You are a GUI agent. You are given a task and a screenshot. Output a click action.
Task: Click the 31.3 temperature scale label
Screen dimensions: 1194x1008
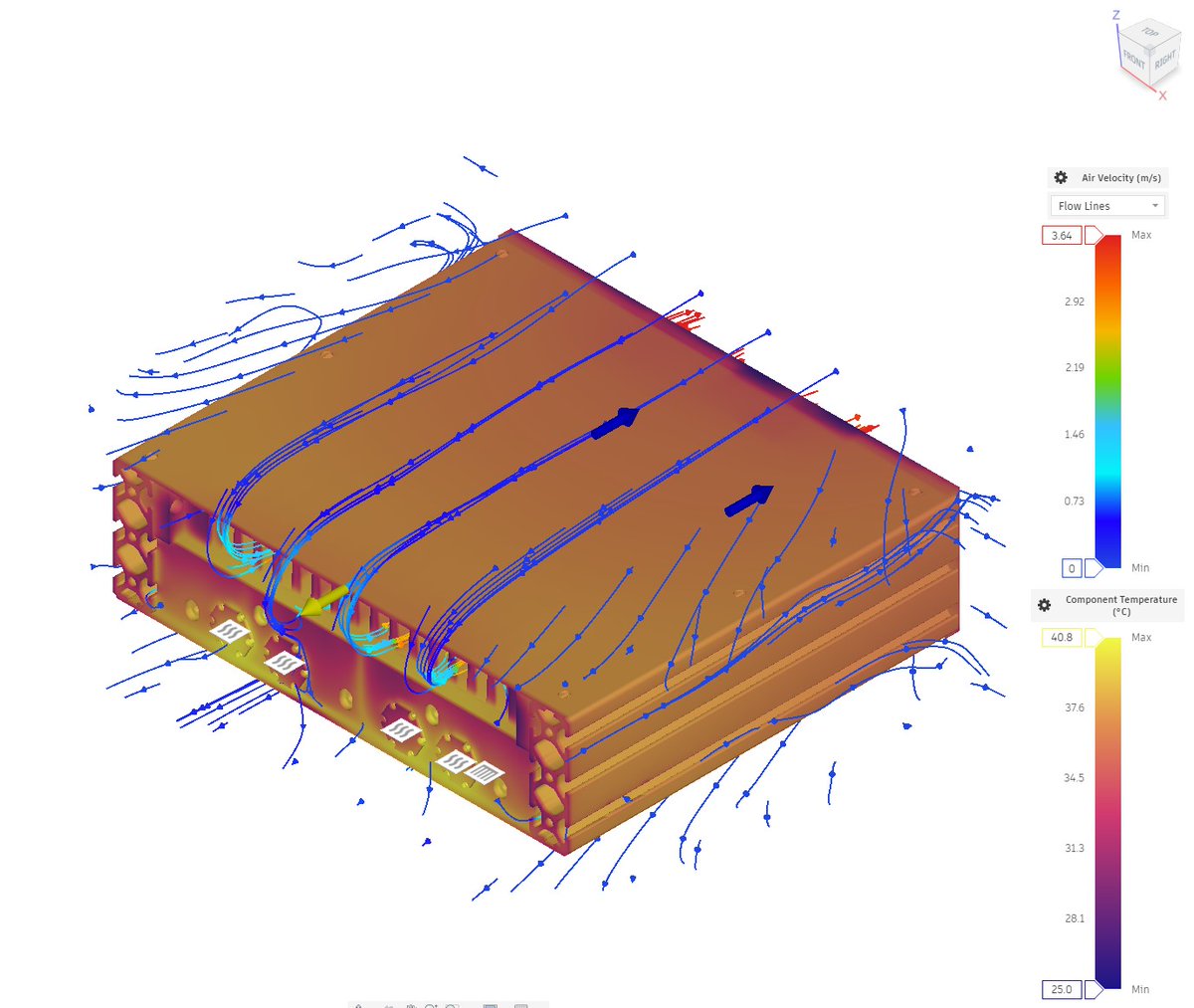click(x=1074, y=849)
